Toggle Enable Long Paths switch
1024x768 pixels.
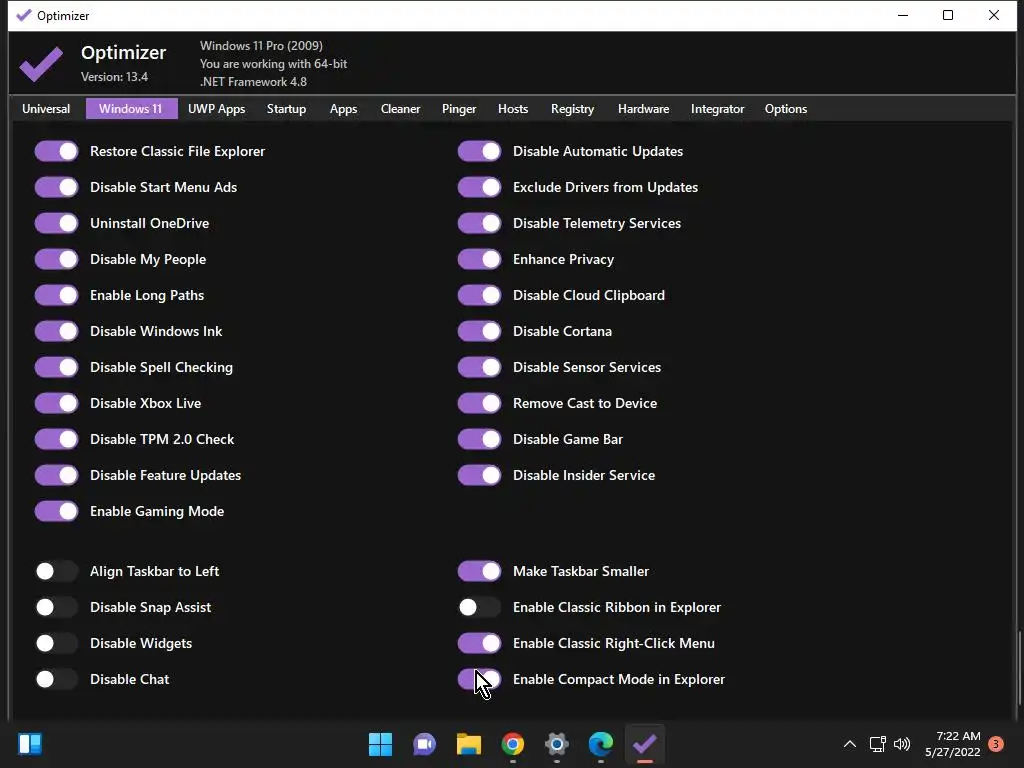pyautogui.click(x=57, y=295)
